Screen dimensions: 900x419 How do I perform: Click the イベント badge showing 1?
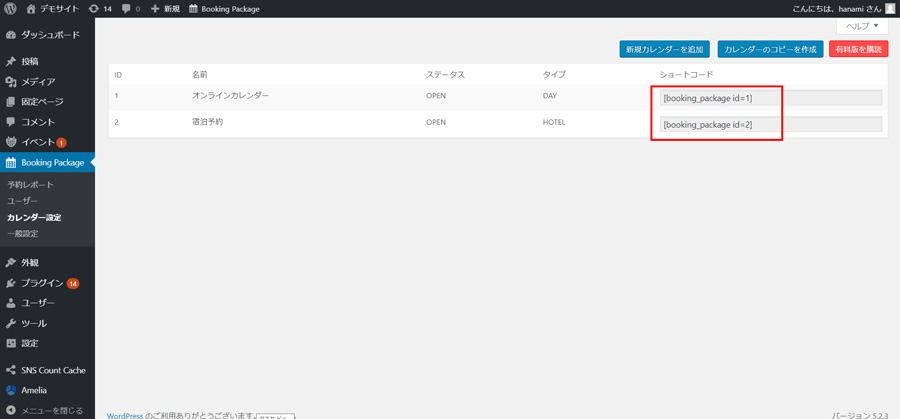pos(61,142)
